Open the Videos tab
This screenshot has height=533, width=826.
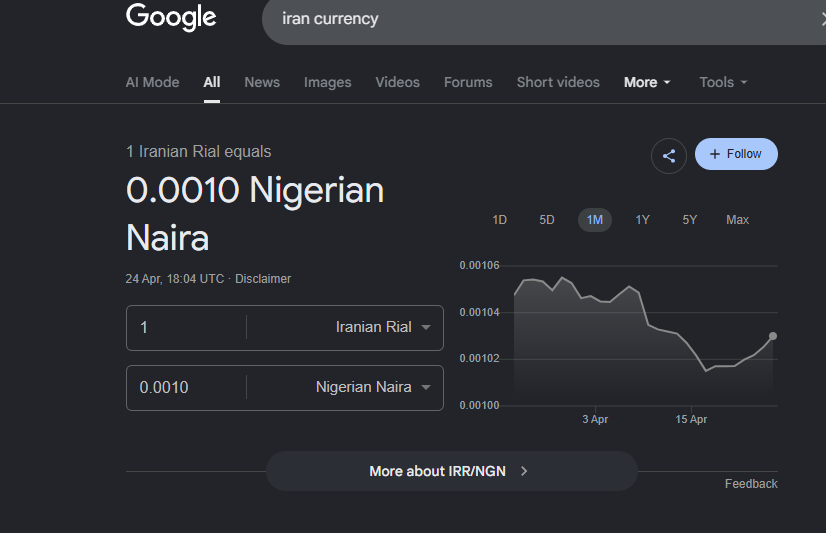coord(397,82)
